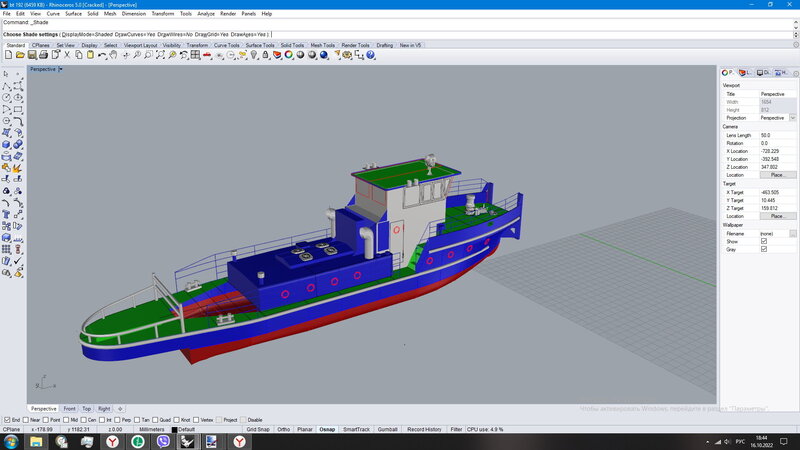This screenshot has height=450, width=800.
Task: Click the Filter status bar pane
Action: pos(456,430)
